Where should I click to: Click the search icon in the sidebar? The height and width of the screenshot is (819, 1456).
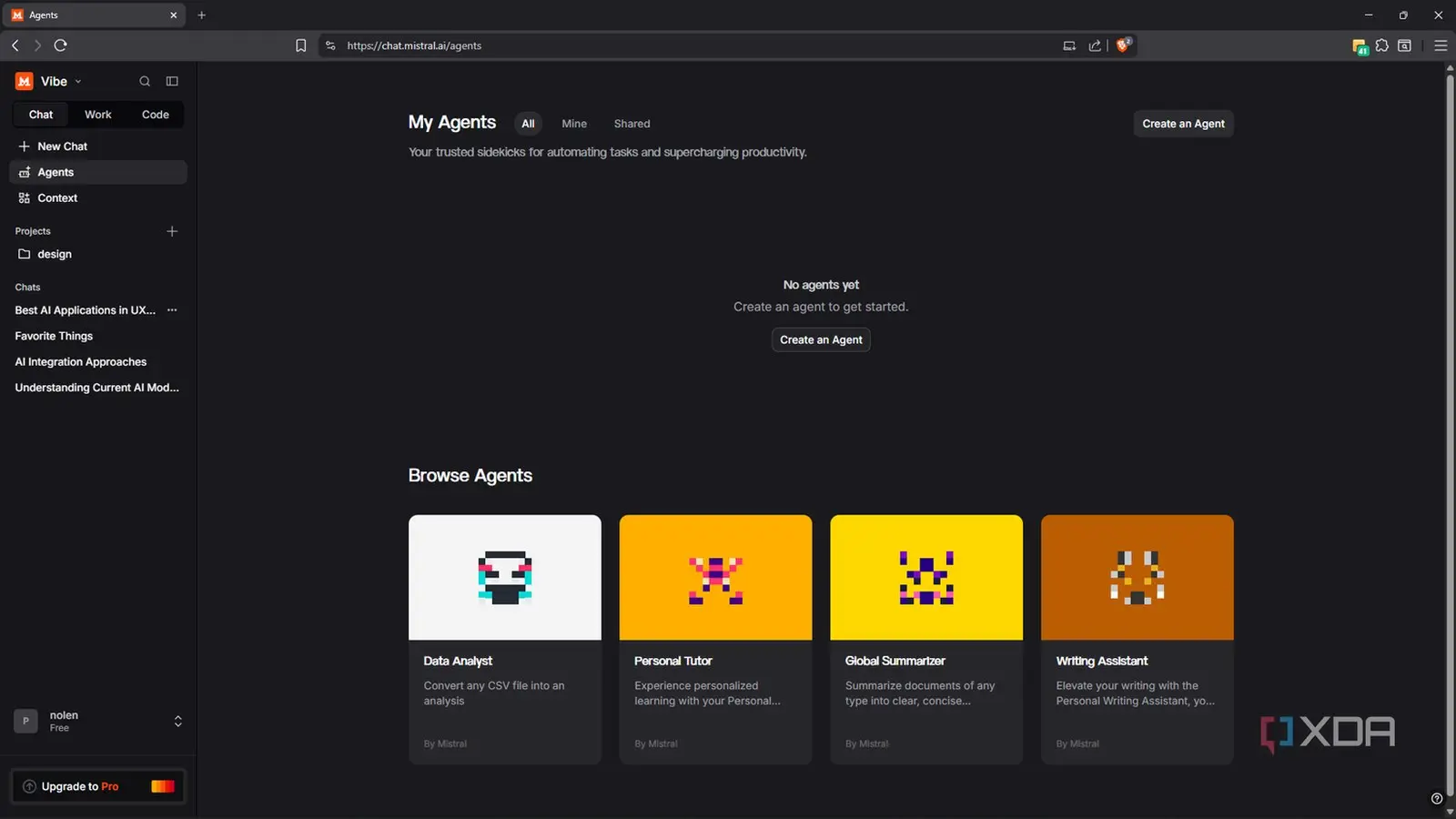click(145, 81)
